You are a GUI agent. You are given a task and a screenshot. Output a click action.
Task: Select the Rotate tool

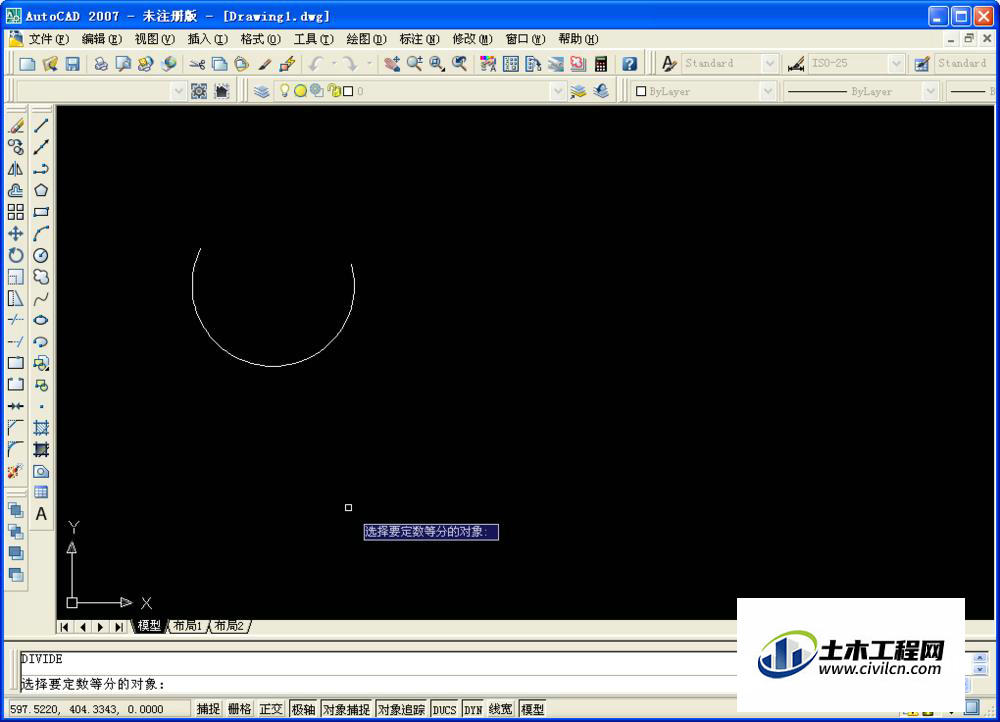(x=16, y=255)
